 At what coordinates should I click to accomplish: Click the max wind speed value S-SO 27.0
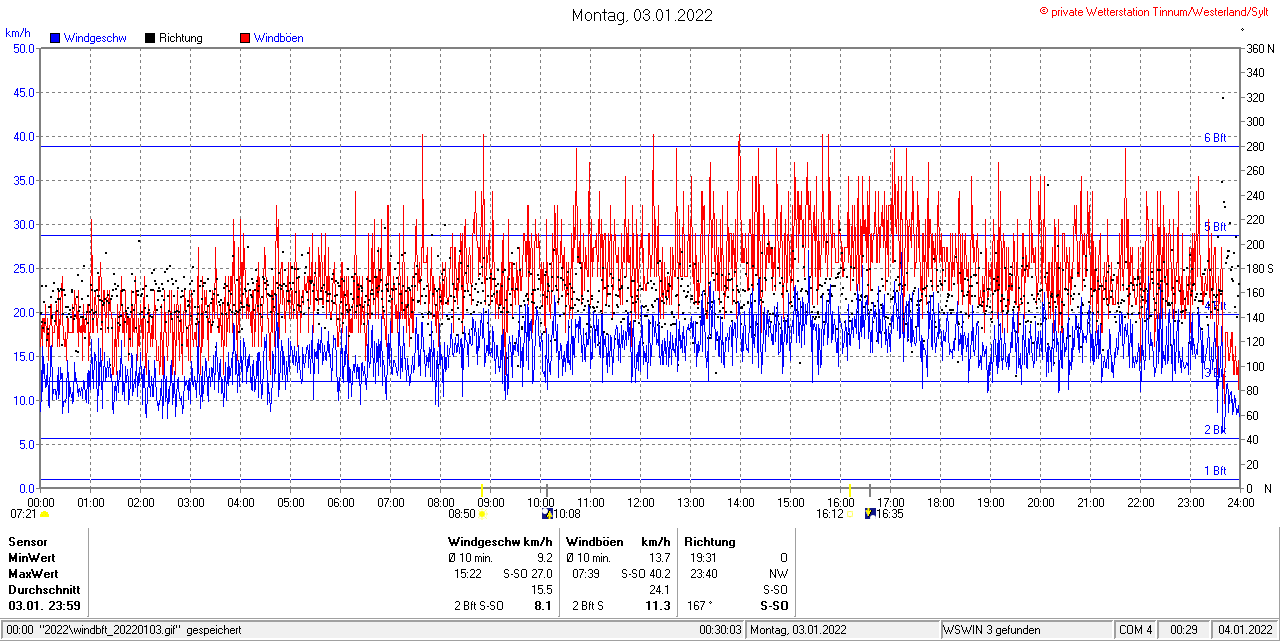click(x=527, y=574)
